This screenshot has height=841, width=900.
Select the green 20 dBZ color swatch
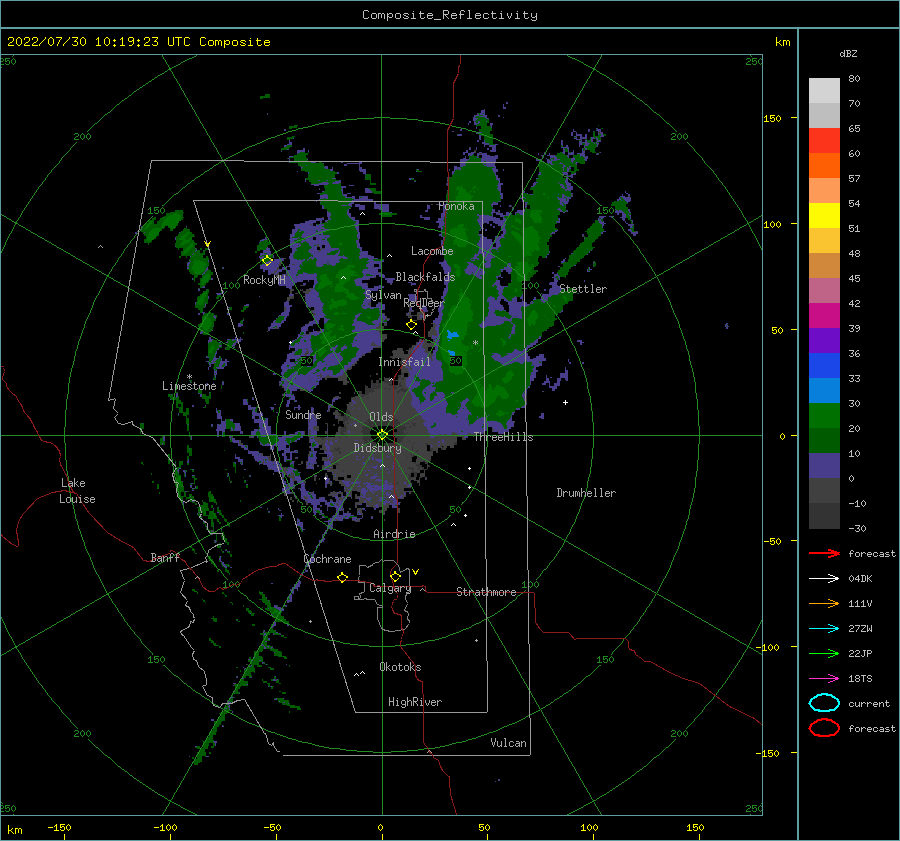[x=824, y=416]
